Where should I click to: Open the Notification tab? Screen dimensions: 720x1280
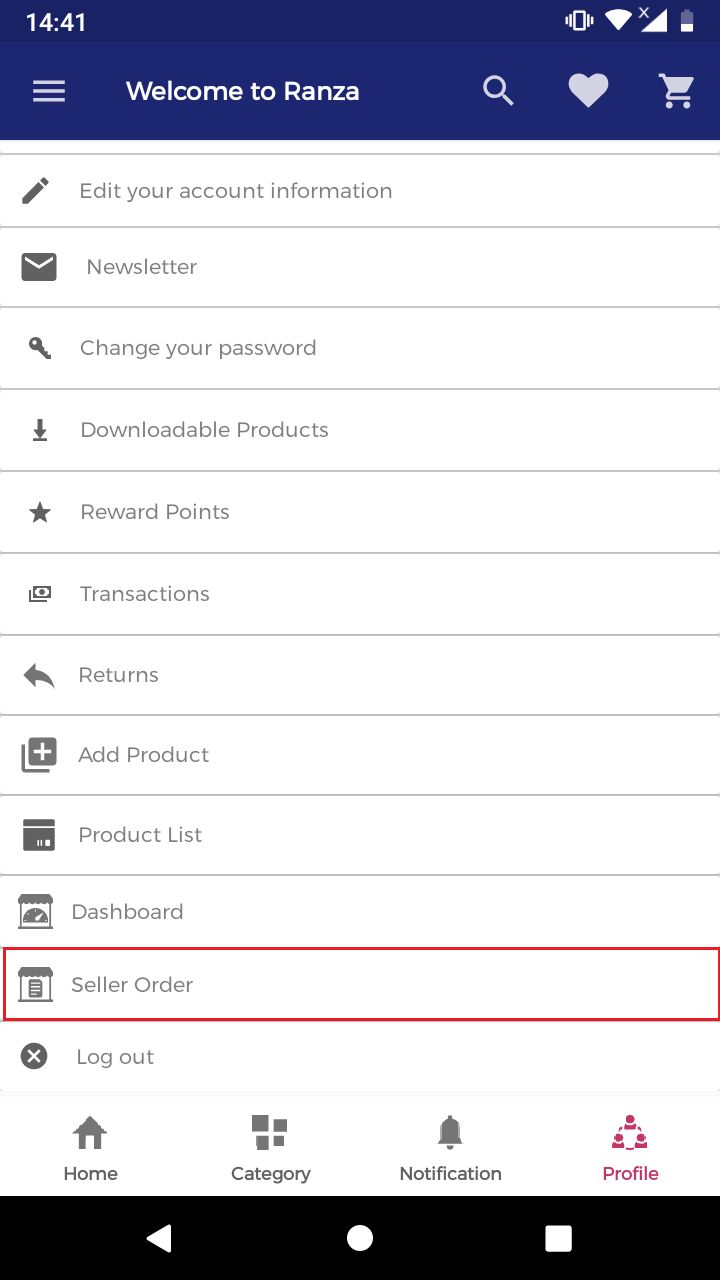click(450, 1148)
